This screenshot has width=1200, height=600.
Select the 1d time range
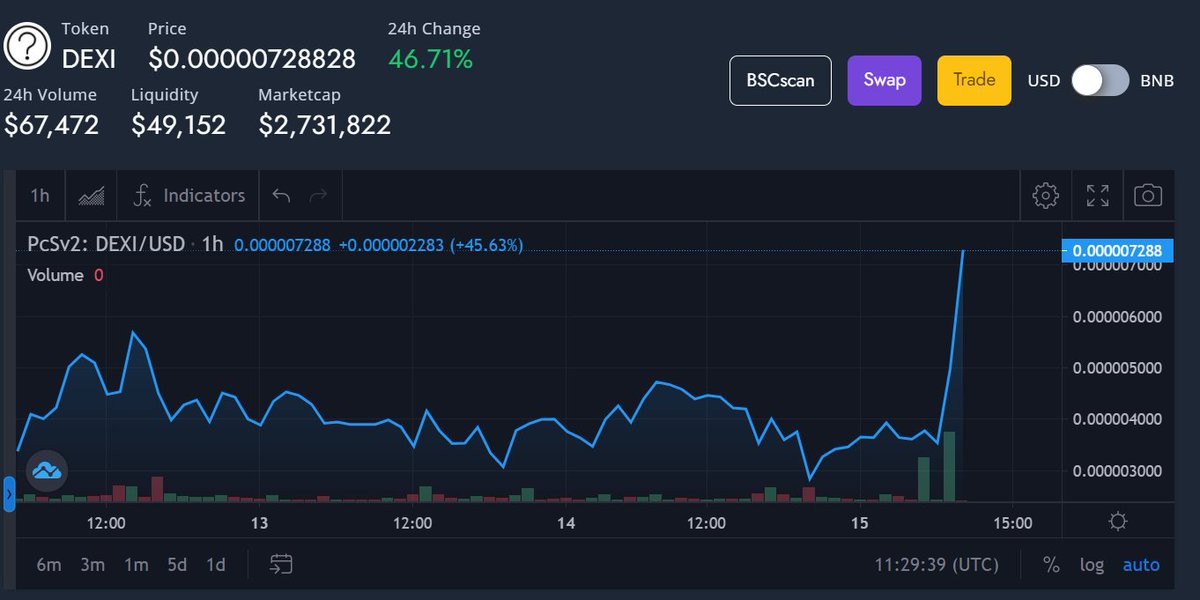(215, 565)
